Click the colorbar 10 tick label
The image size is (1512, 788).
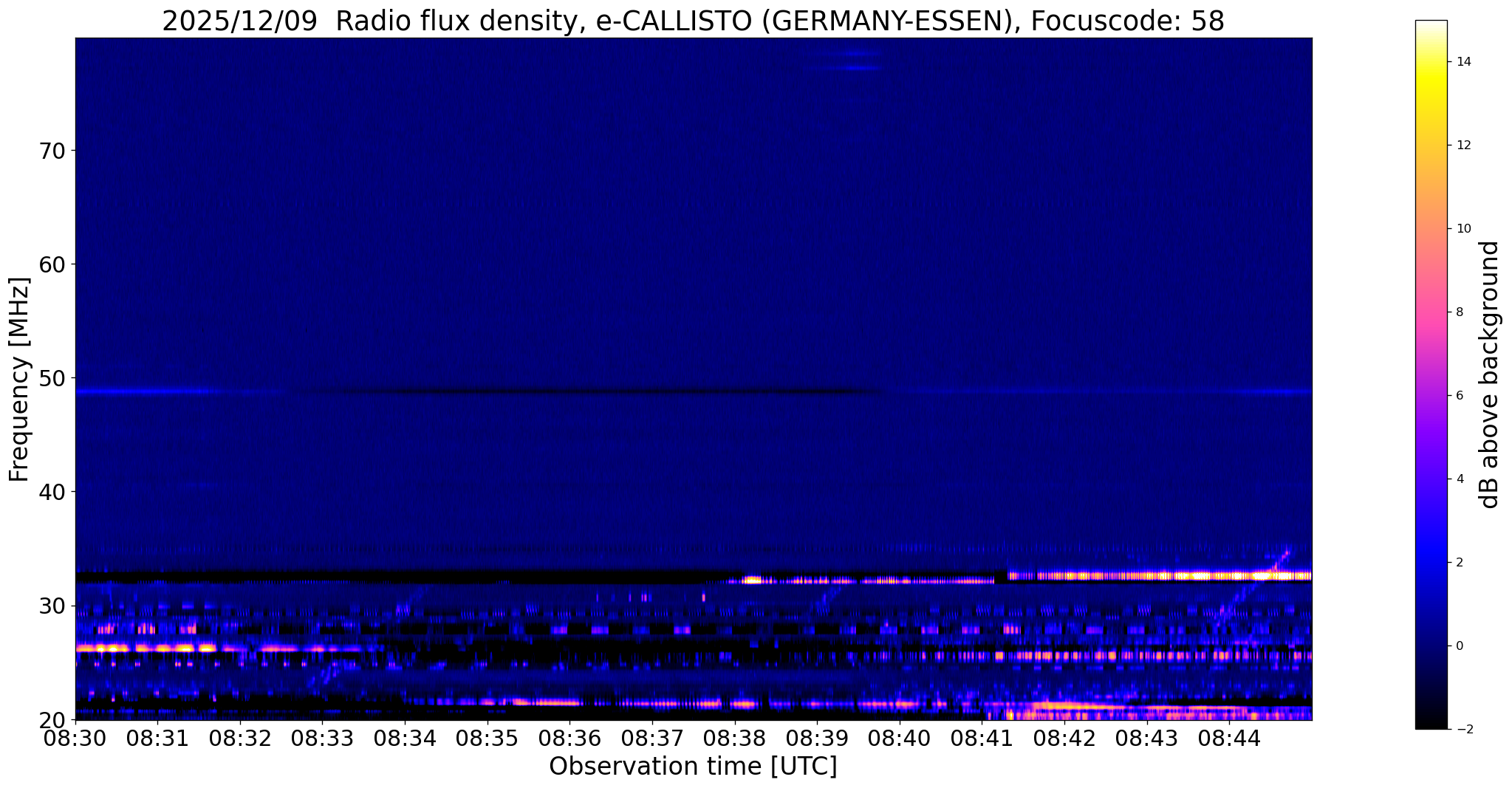[x=1463, y=229]
